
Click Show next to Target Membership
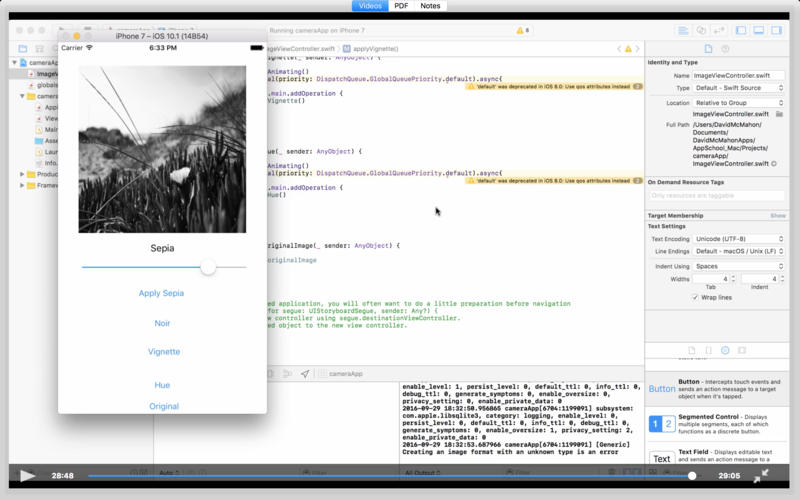[x=778, y=216]
